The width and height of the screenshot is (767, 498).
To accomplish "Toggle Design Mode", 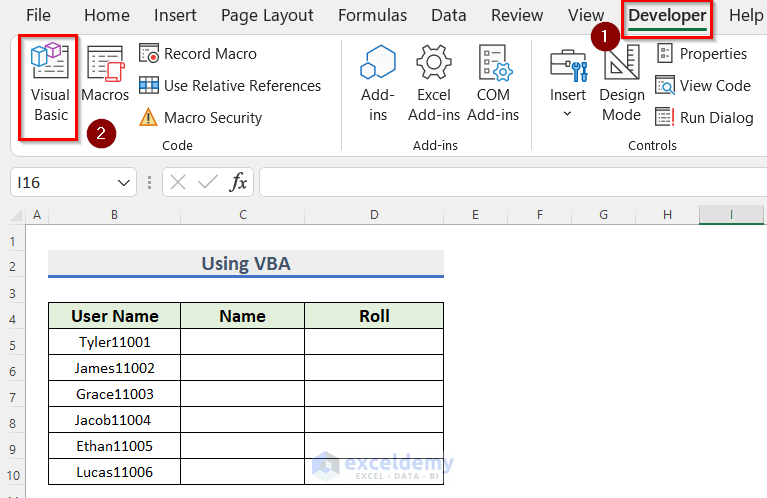I will coord(622,83).
